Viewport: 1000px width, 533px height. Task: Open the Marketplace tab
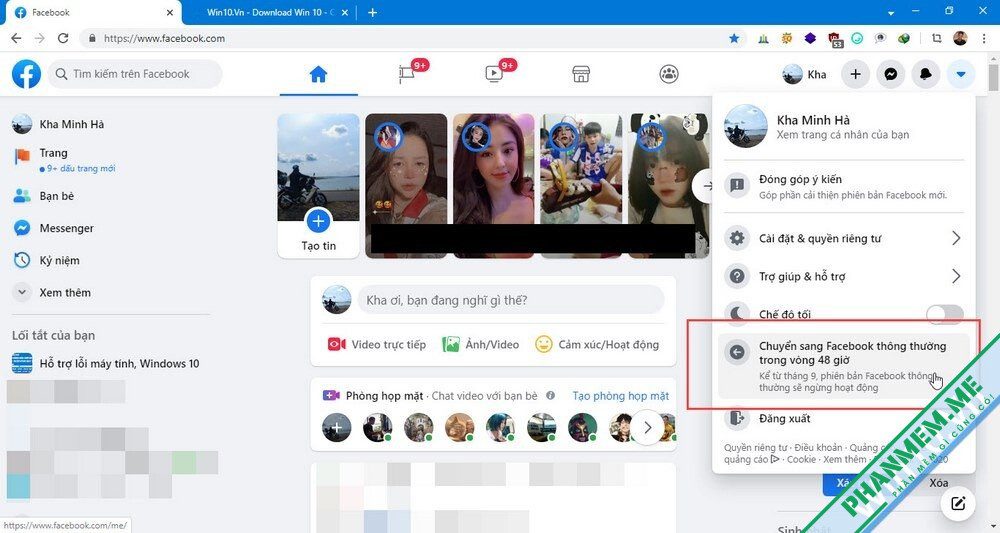tap(581, 75)
